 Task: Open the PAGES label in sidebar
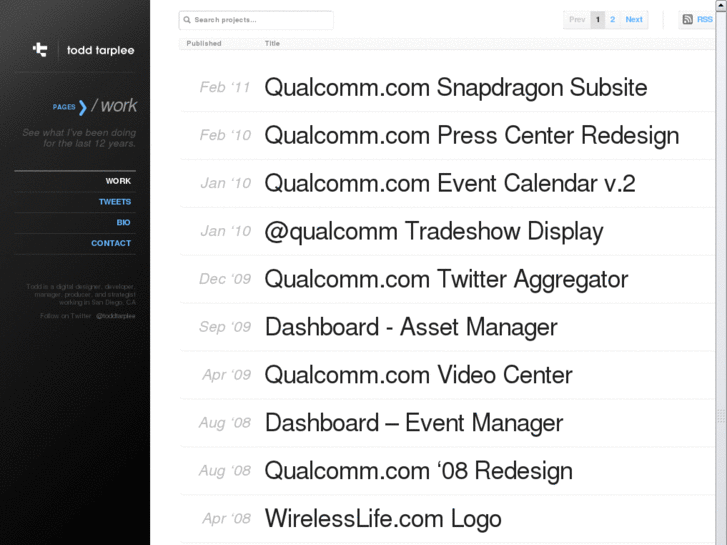click(x=64, y=107)
